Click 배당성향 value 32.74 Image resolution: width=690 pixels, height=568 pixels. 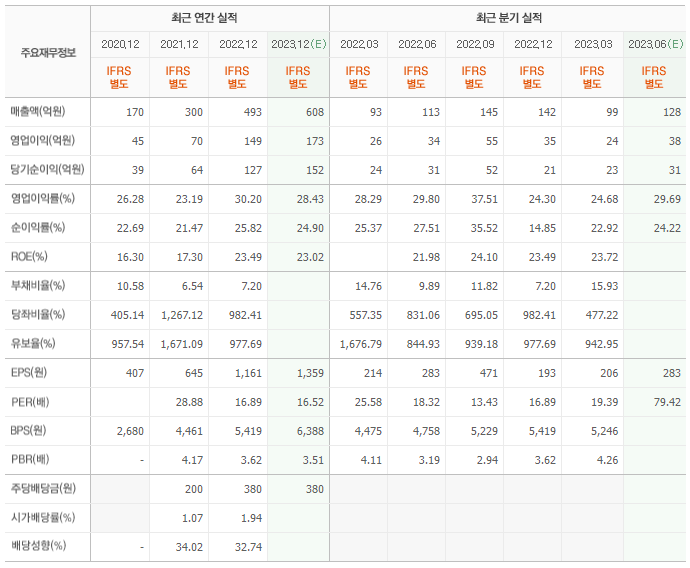pyautogui.click(x=248, y=547)
